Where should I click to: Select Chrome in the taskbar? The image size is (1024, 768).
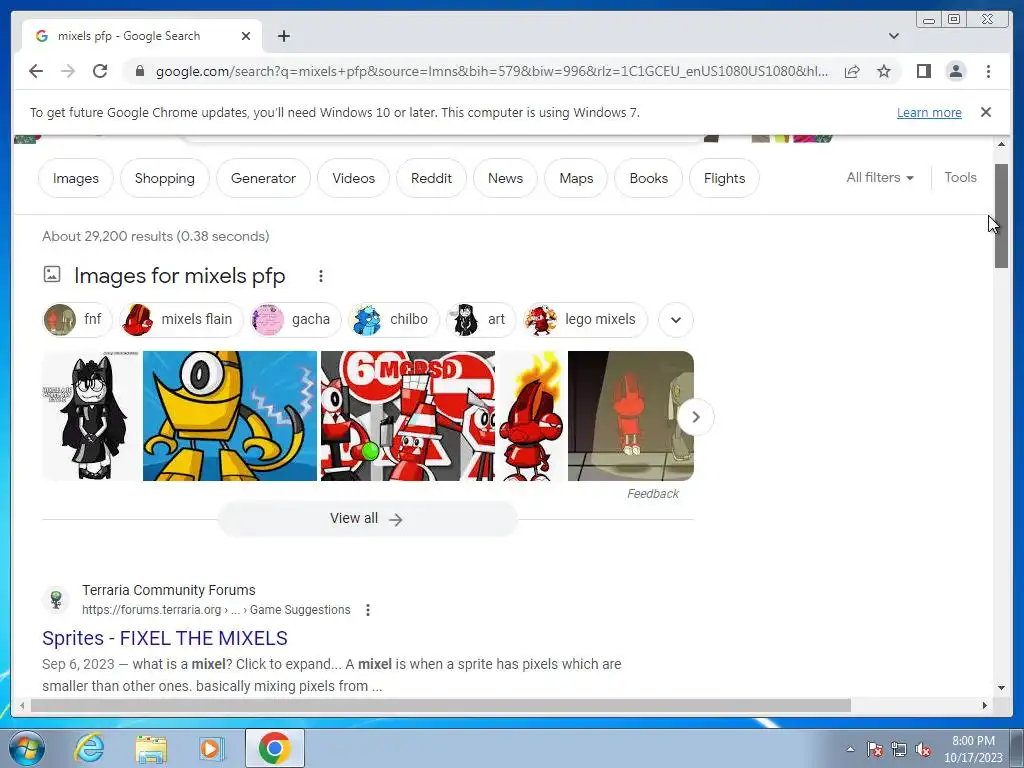275,748
